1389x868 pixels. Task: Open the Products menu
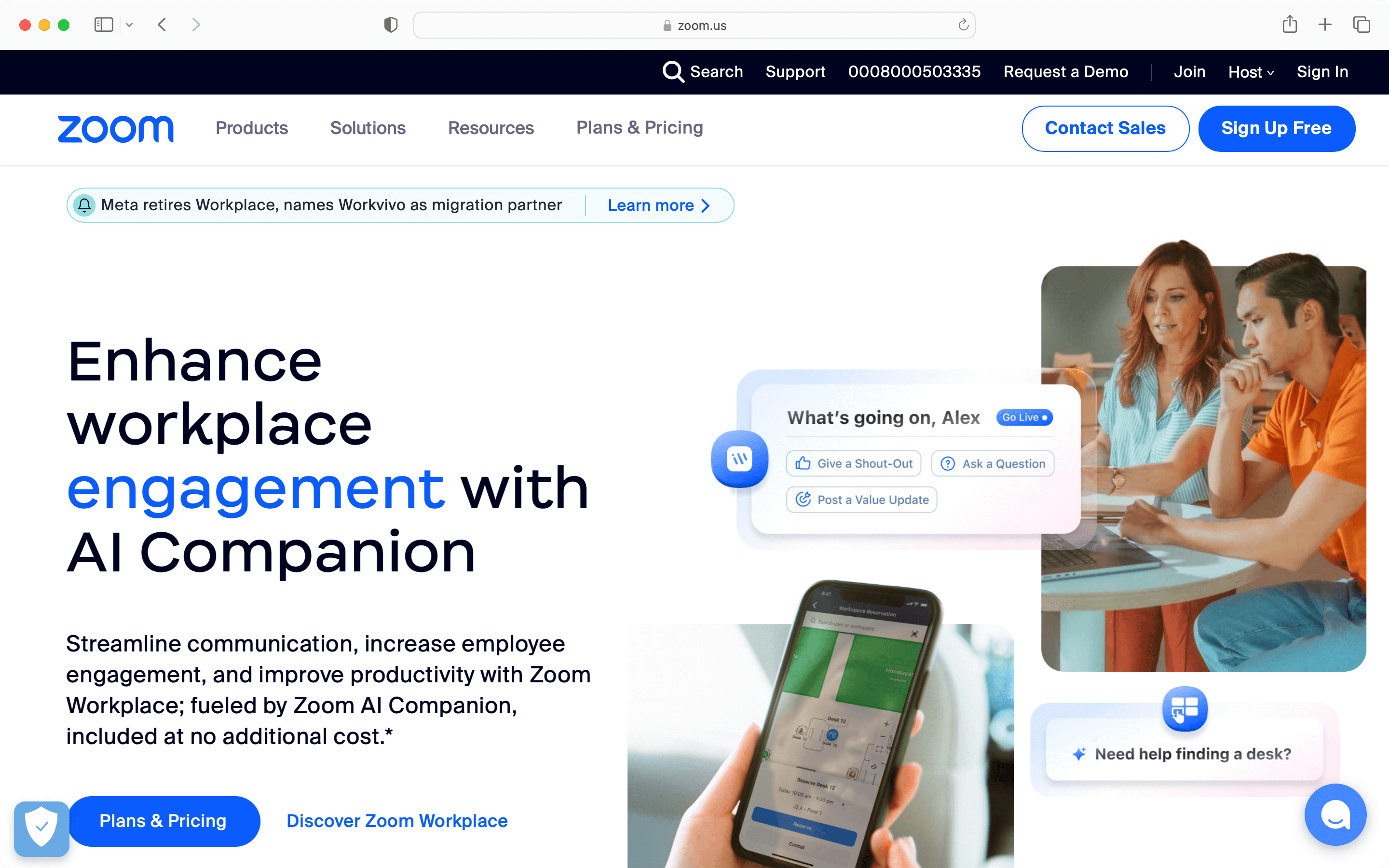(251, 127)
